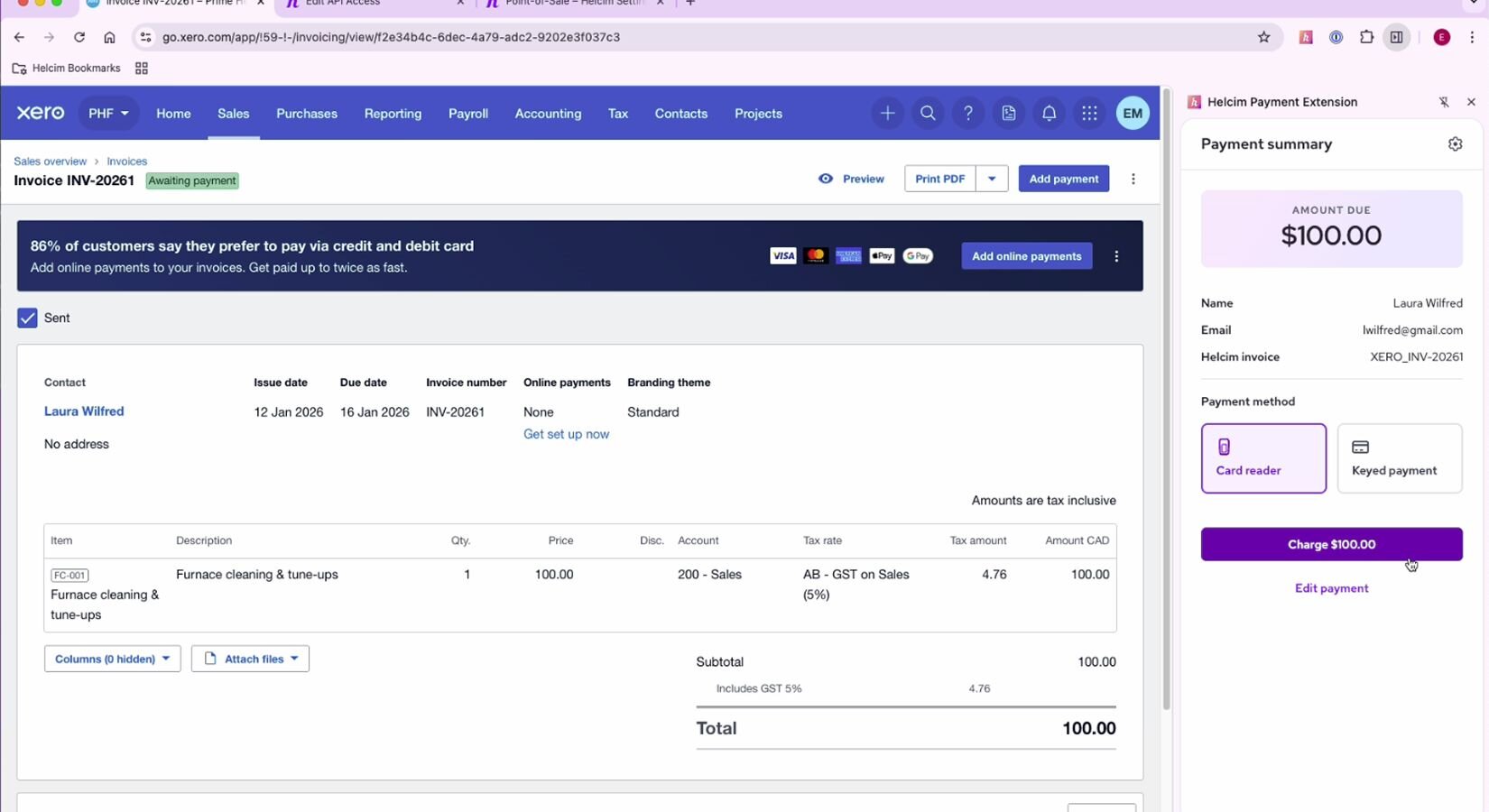Open the Columns (0 hidden) dropdown
The width and height of the screenshot is (1489, 812).
pyautogui.click(x=112, y=659)
